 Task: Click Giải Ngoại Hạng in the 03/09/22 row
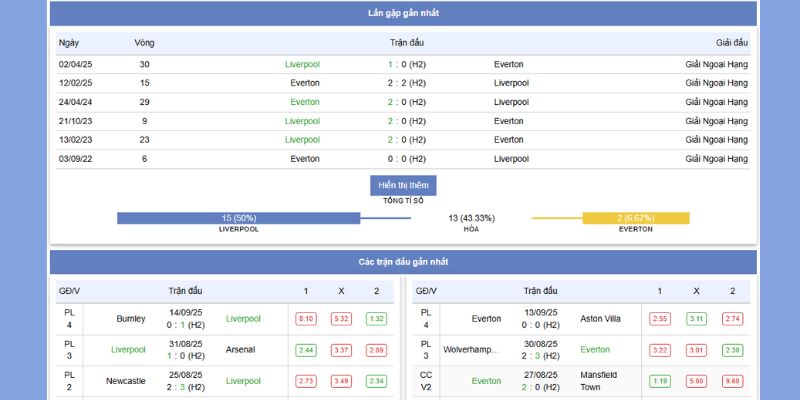pyautogui.click(x=716, y=159)
